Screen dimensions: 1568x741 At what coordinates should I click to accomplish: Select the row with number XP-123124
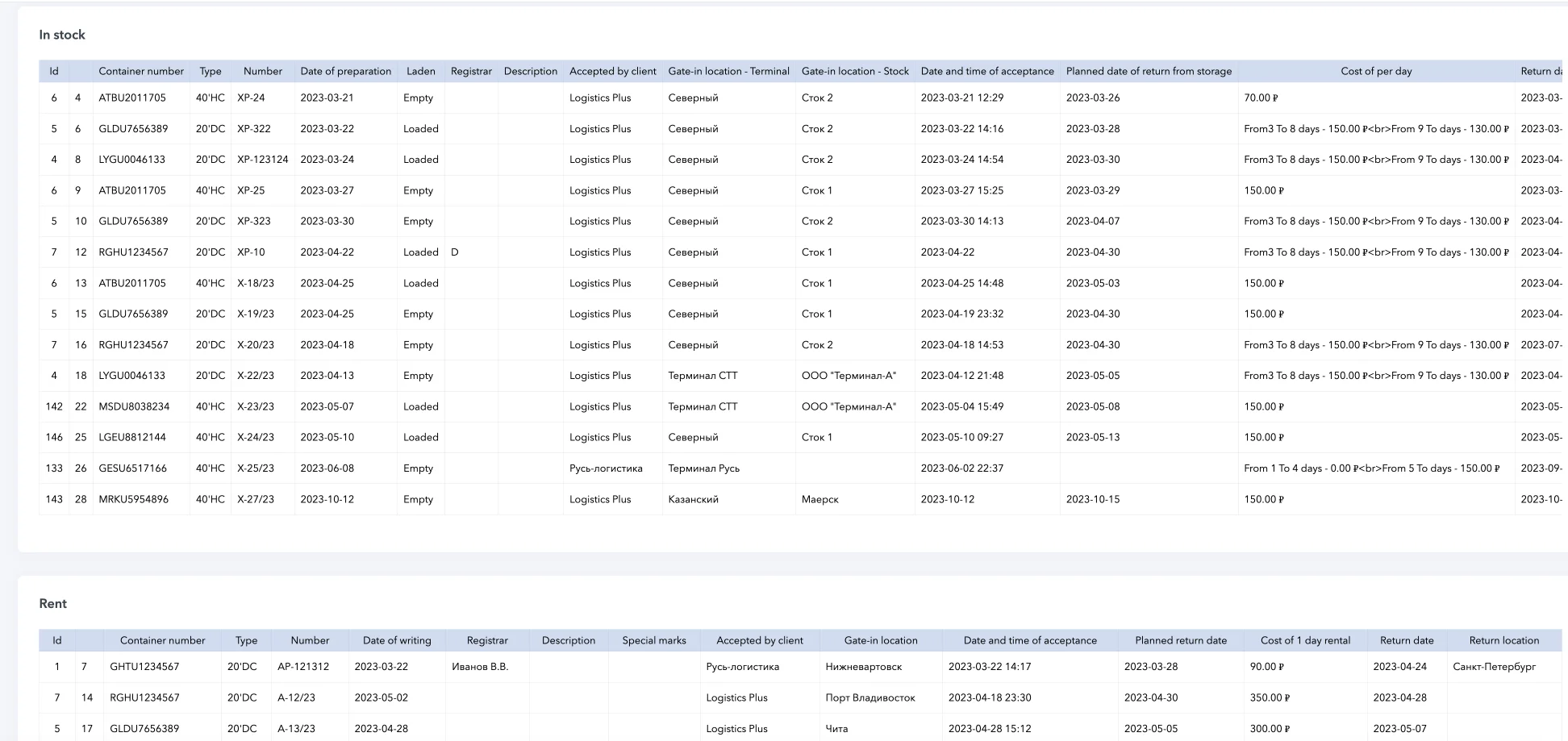[262, 160]
